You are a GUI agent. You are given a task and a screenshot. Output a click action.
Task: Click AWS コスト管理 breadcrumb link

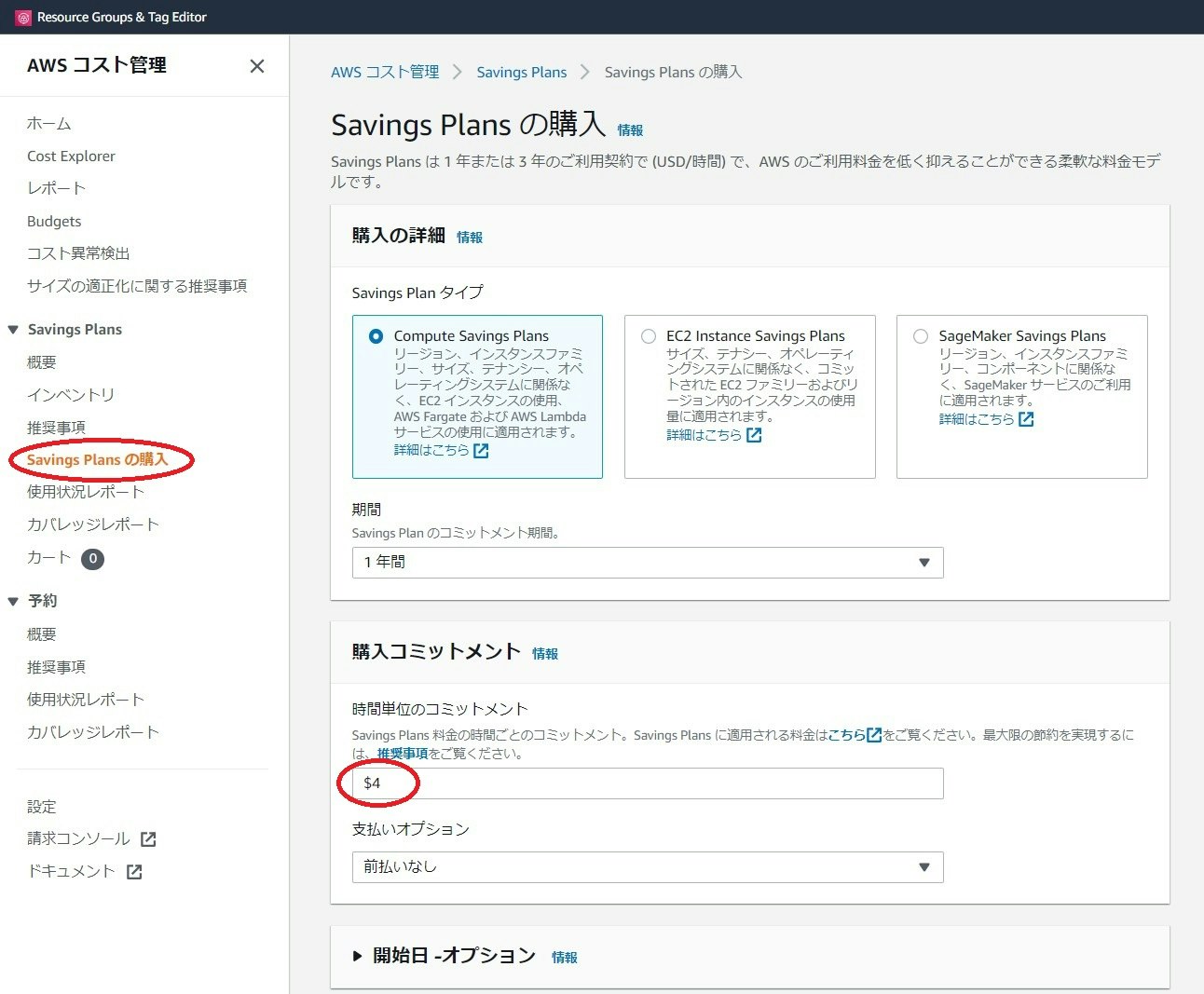pyautogui.click(x=385, y=73)
